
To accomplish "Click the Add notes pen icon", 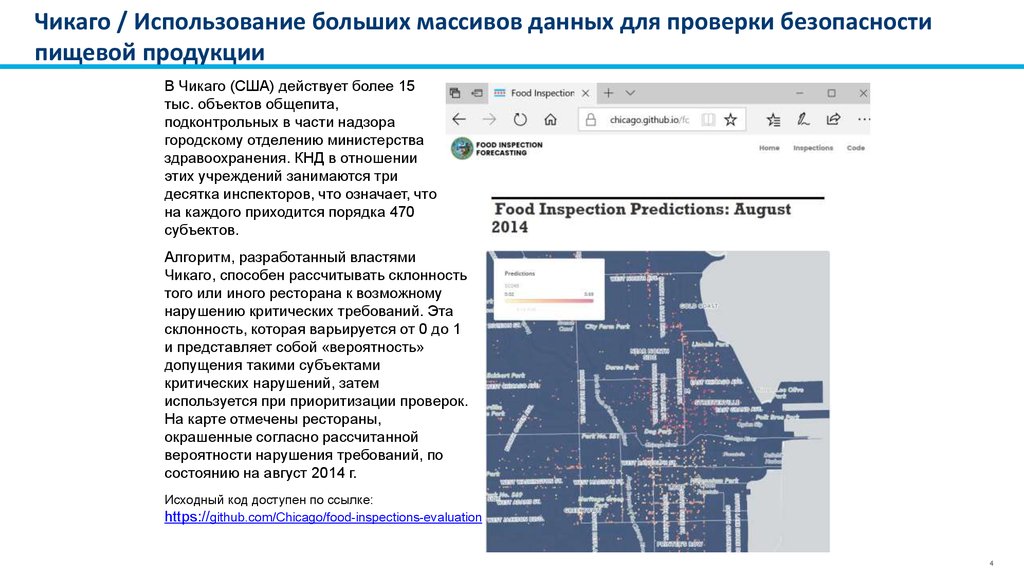I will click(803, 120).
